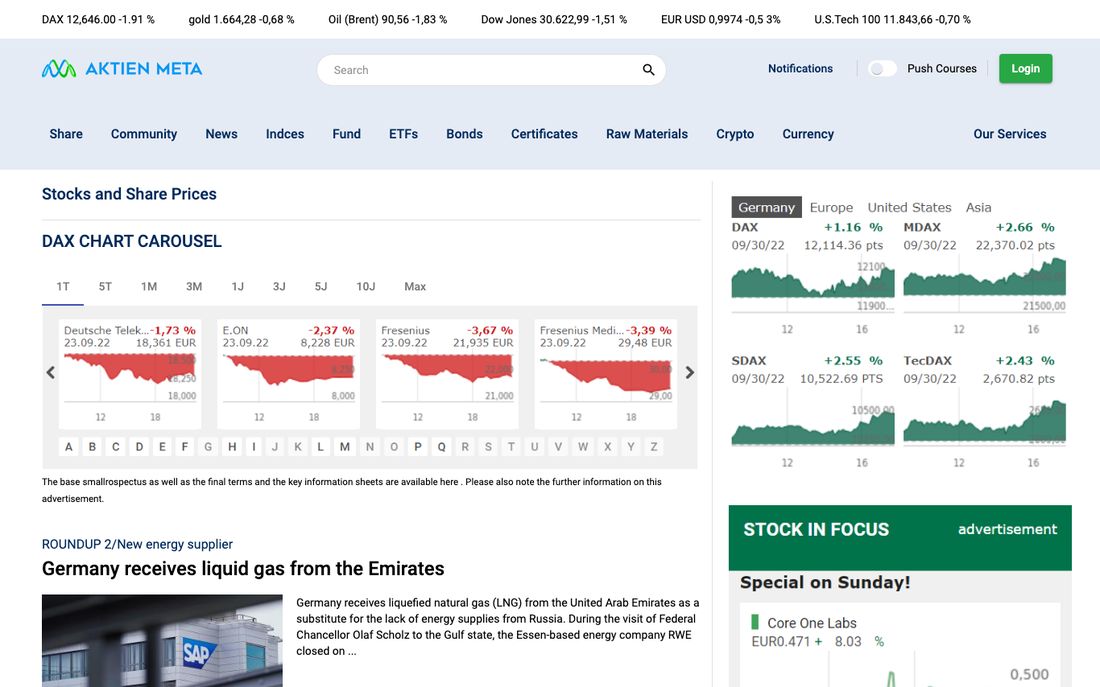
Task: Select the 3M chart period tab
Action: [194, 286]
